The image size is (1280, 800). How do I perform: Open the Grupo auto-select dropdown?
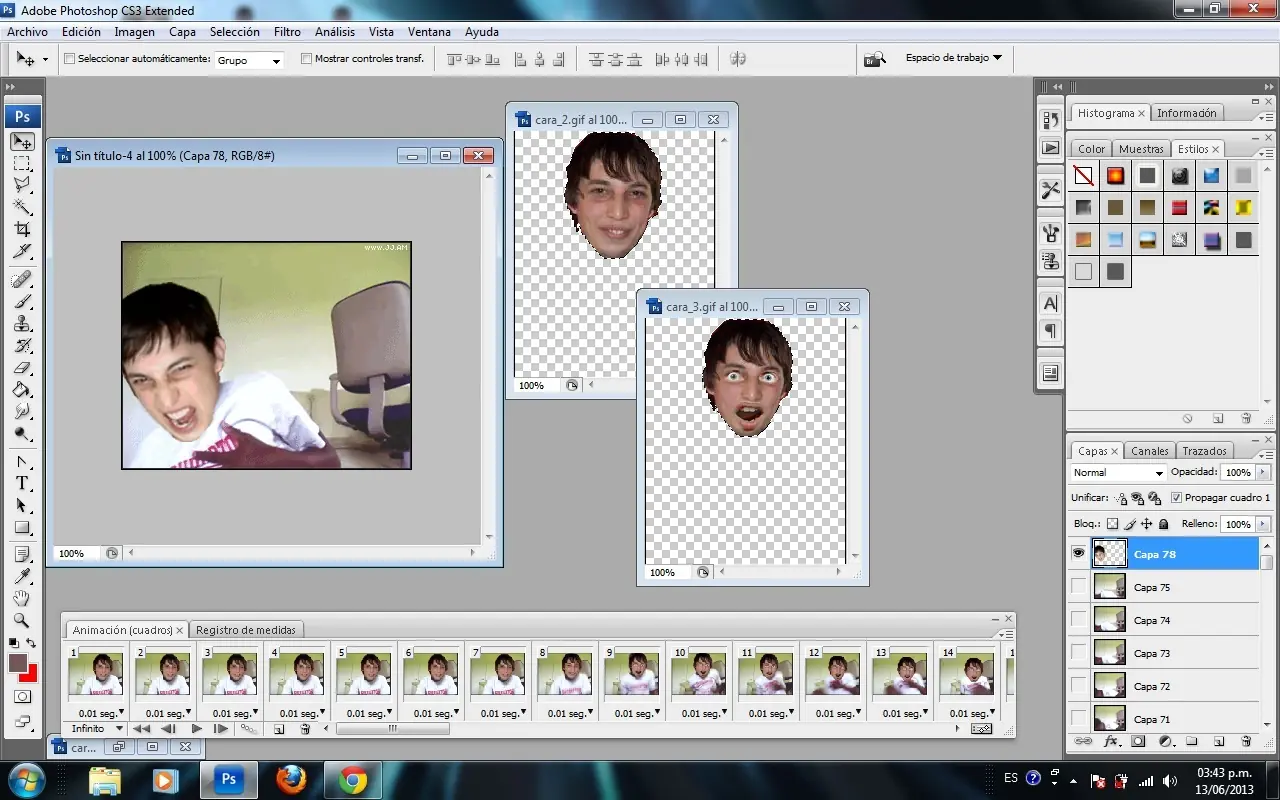(x=249, y=61)
